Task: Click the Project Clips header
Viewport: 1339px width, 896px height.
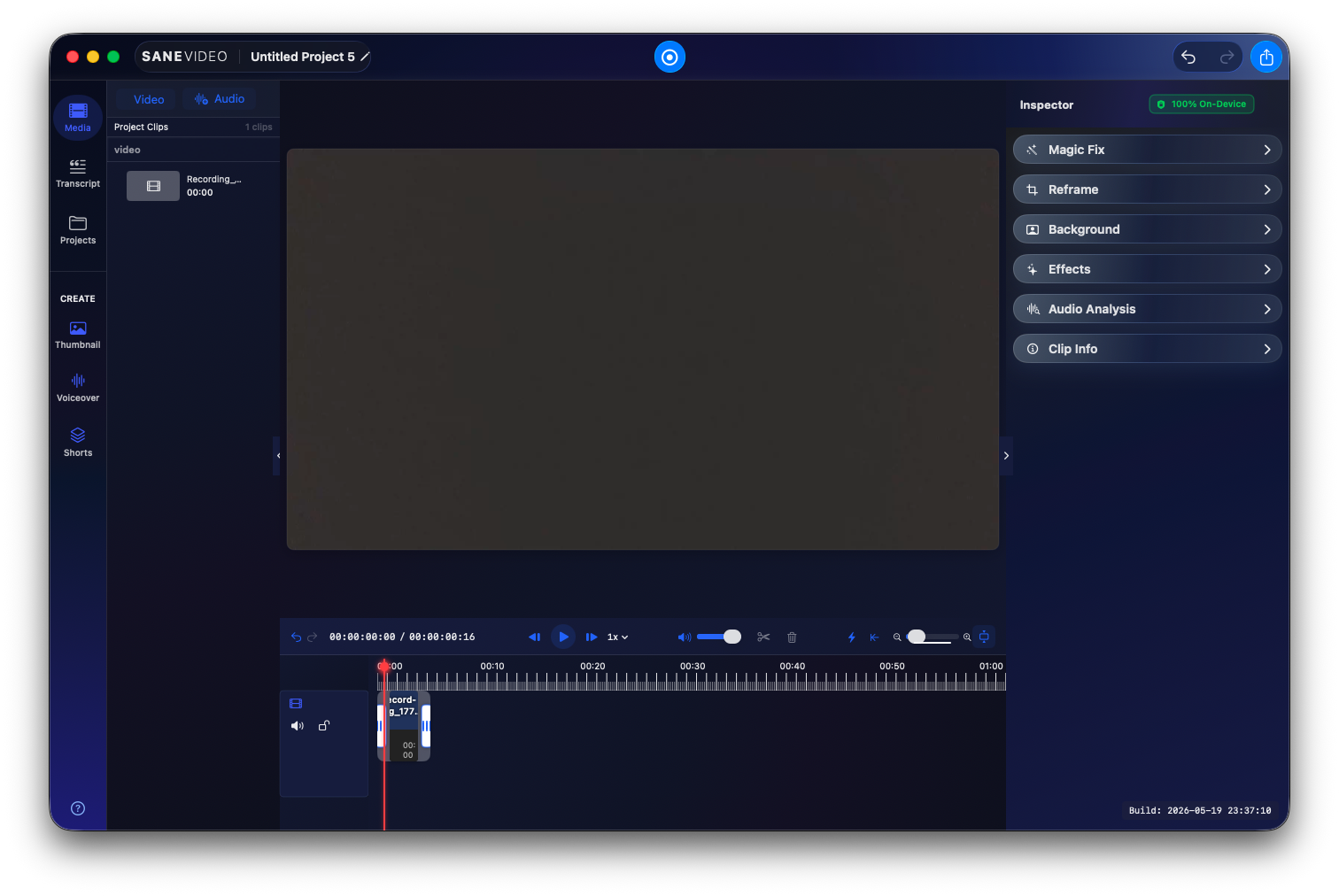Action: (141, 127)
